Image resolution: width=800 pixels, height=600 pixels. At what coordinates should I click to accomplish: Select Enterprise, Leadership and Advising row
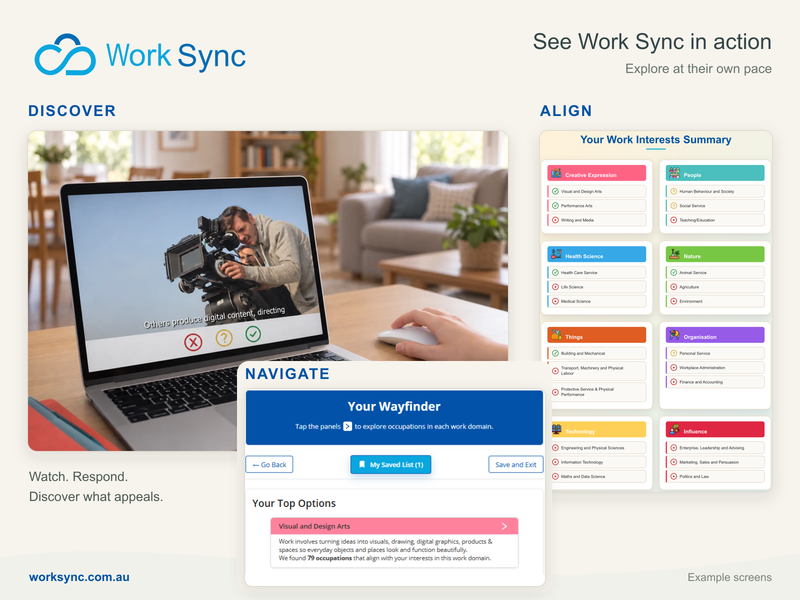tap(715, 447)
